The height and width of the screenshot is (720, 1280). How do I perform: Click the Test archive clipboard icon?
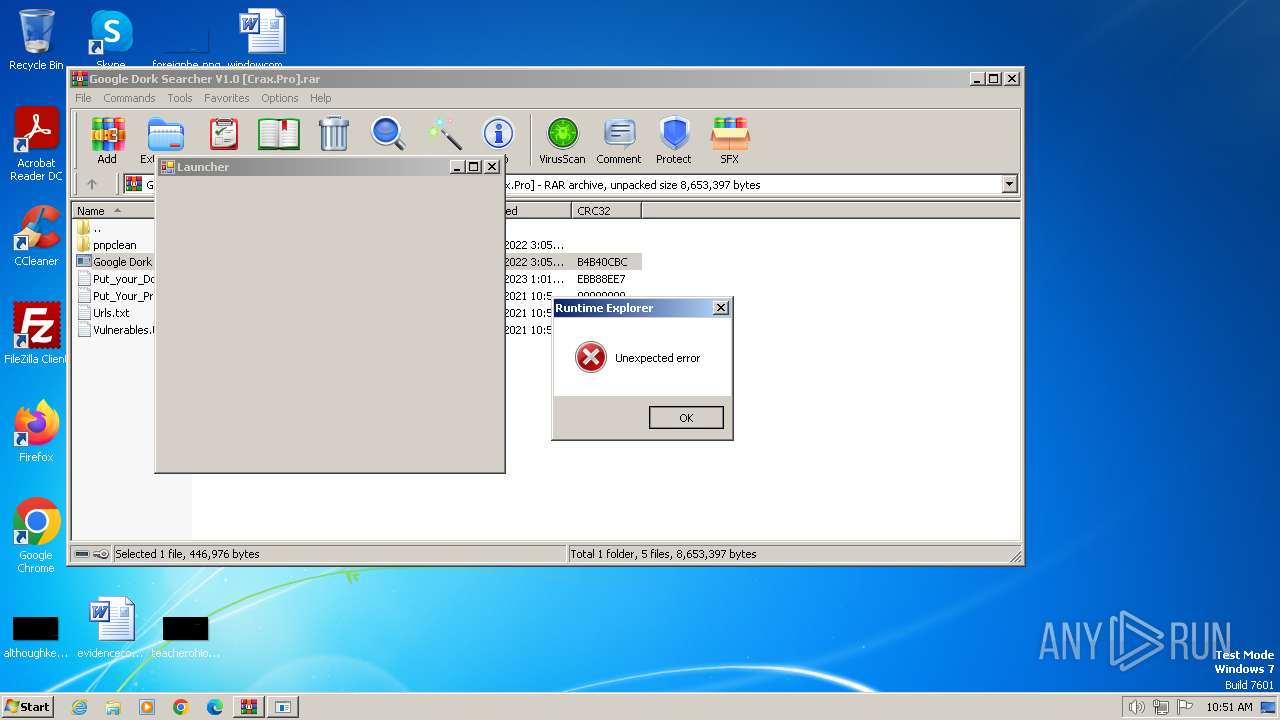click(224, 134)
